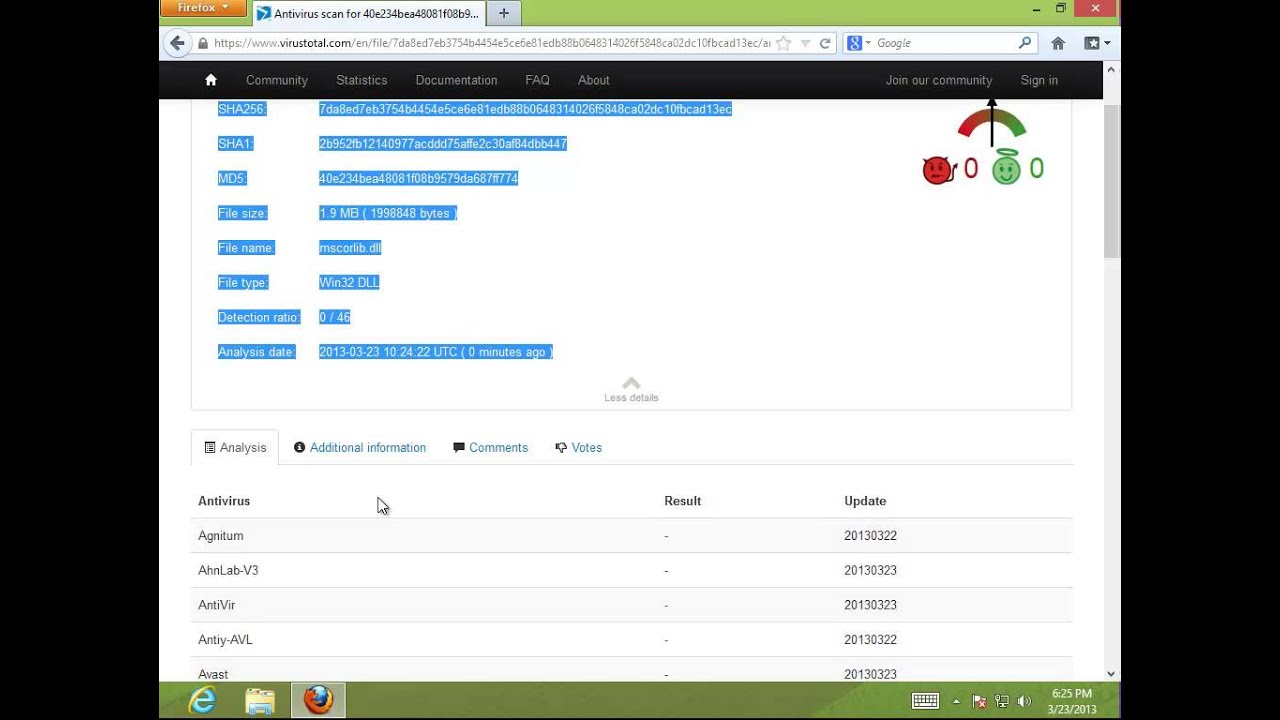Reload the VirusTotal page
The image size is (1280, 720).
(825, 43)
